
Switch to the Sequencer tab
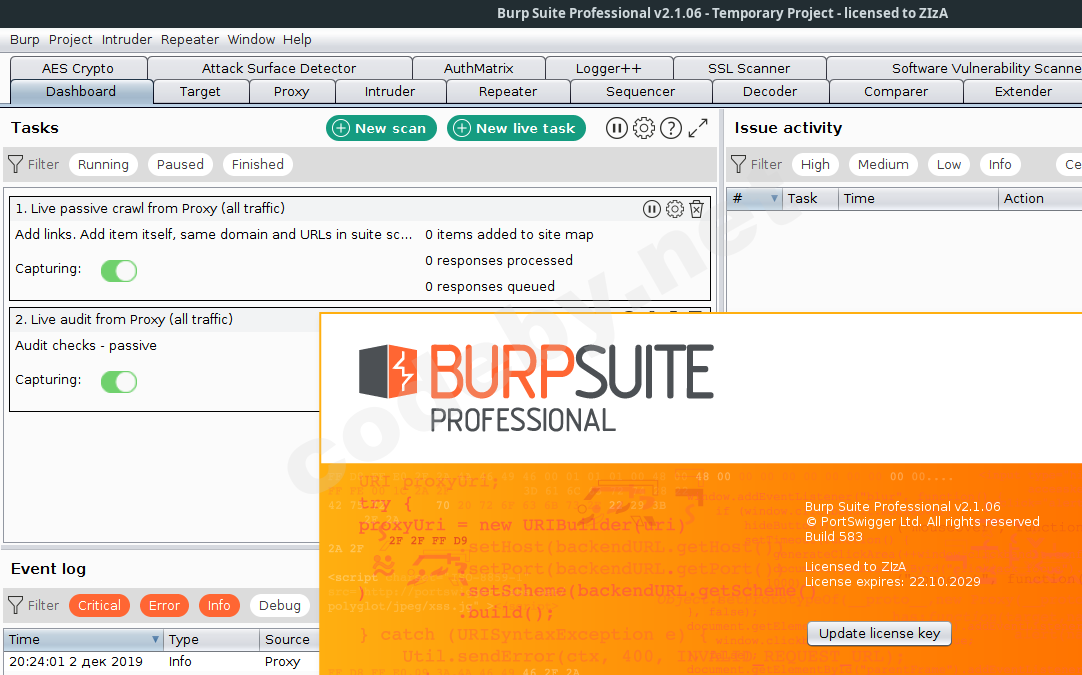point(640,92)
